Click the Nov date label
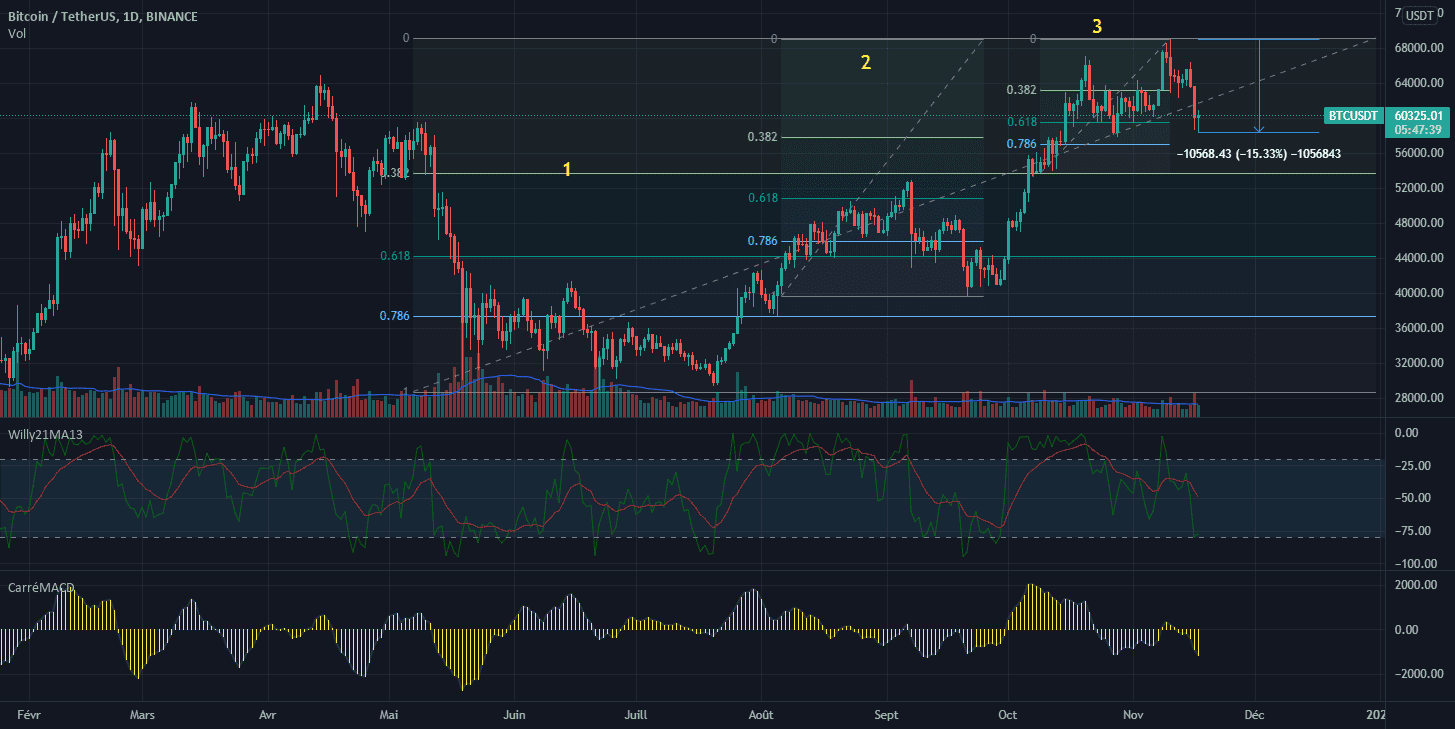Image resolution: width=1455 pixels, height=729 pixels. coord(1132,715)
